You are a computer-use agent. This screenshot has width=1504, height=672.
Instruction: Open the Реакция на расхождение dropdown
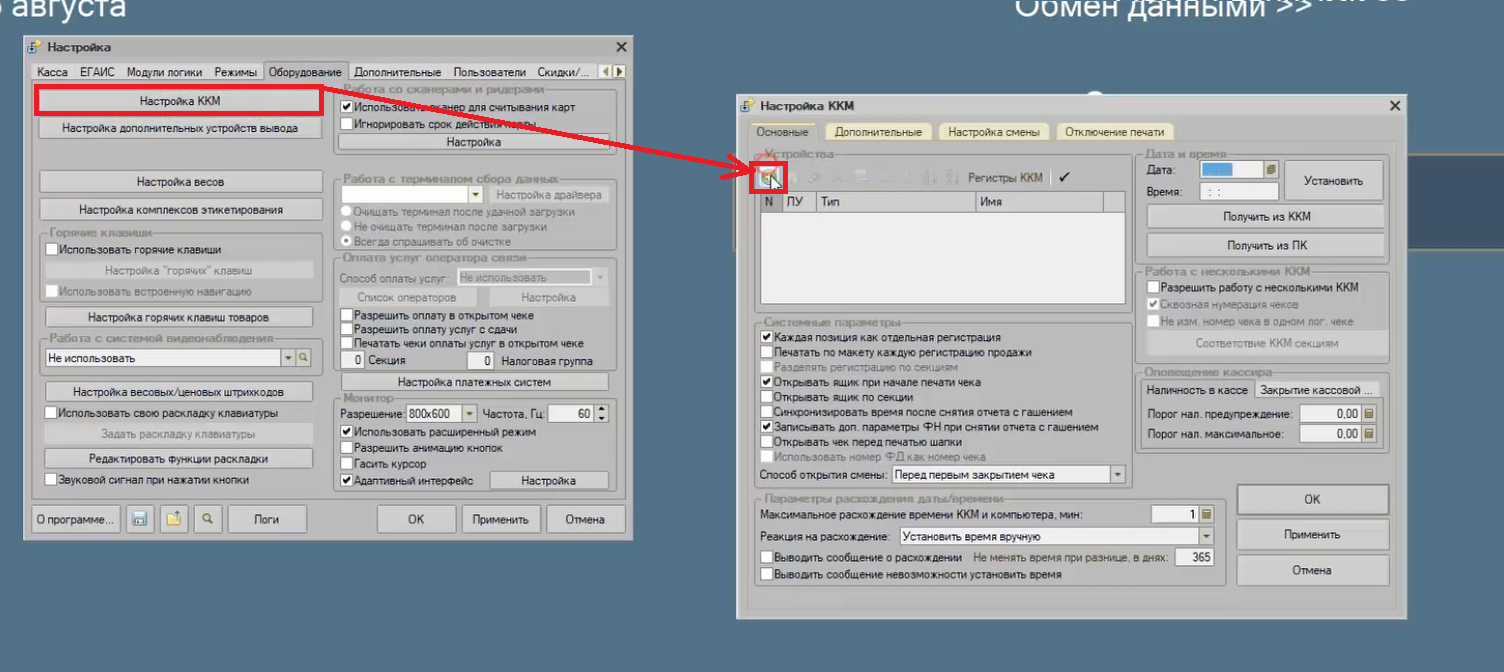click(1205, 536)
